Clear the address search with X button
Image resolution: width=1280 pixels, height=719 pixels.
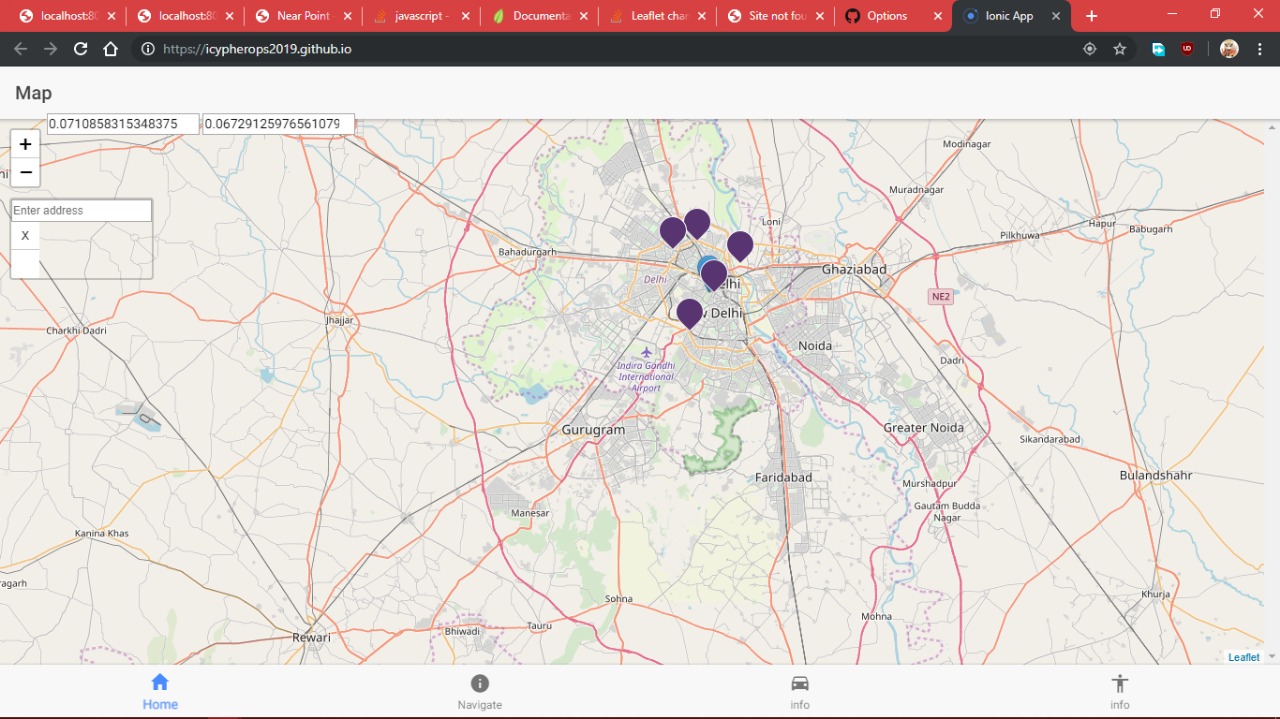[x=25, y=236]
